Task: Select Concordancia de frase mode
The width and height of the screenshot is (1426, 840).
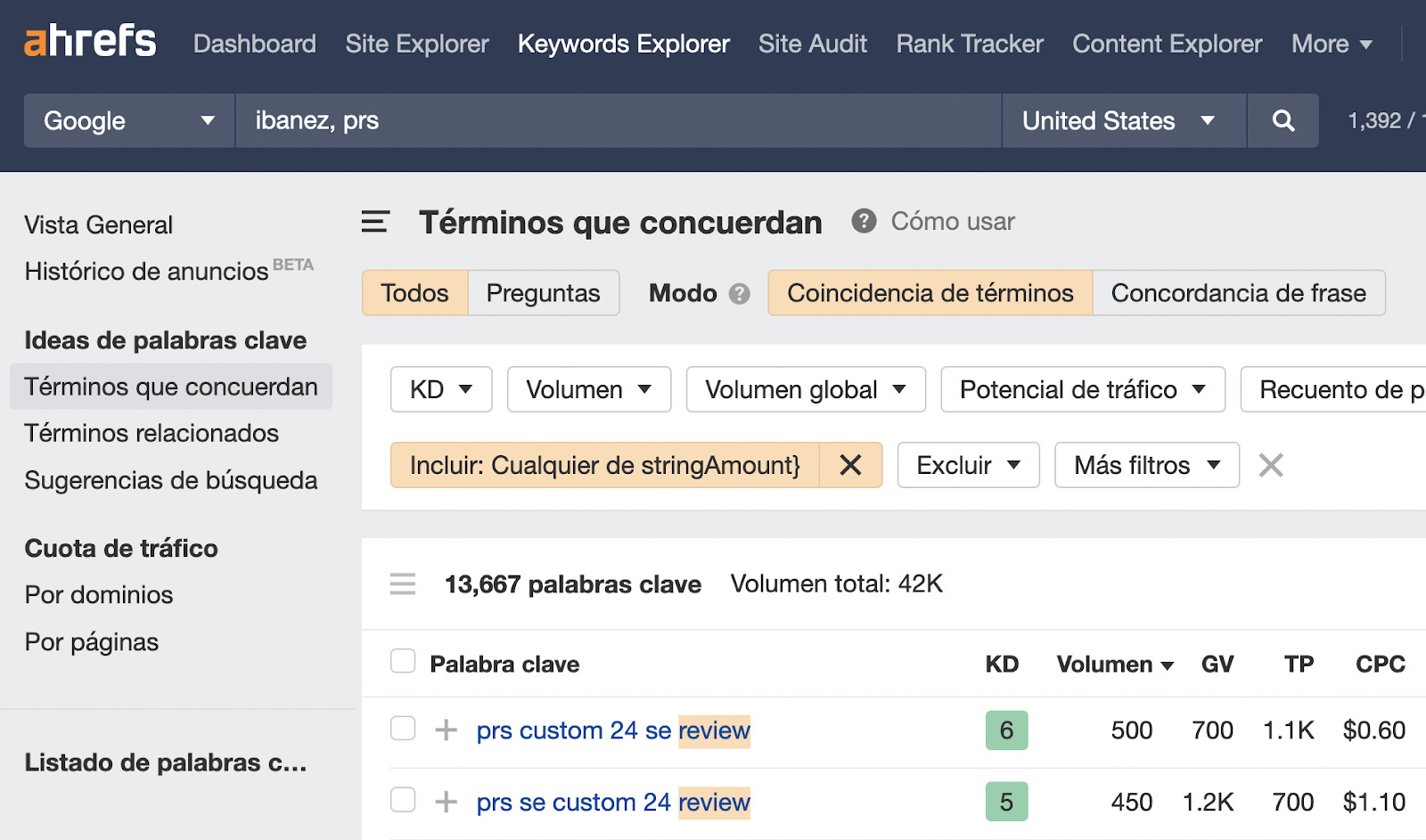Action: [x=1238, y=293]
